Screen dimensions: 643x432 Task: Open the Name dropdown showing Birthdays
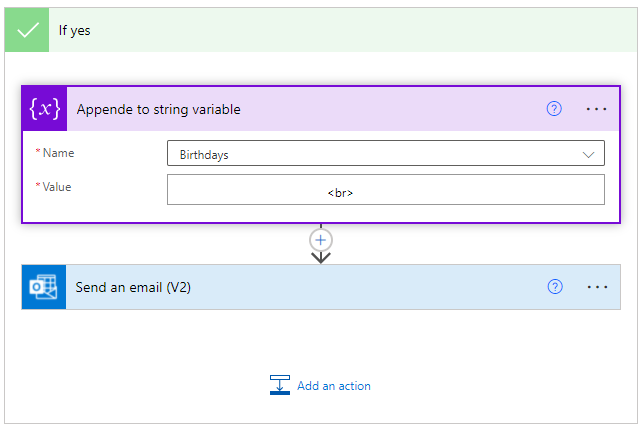(x=385, y=153)
